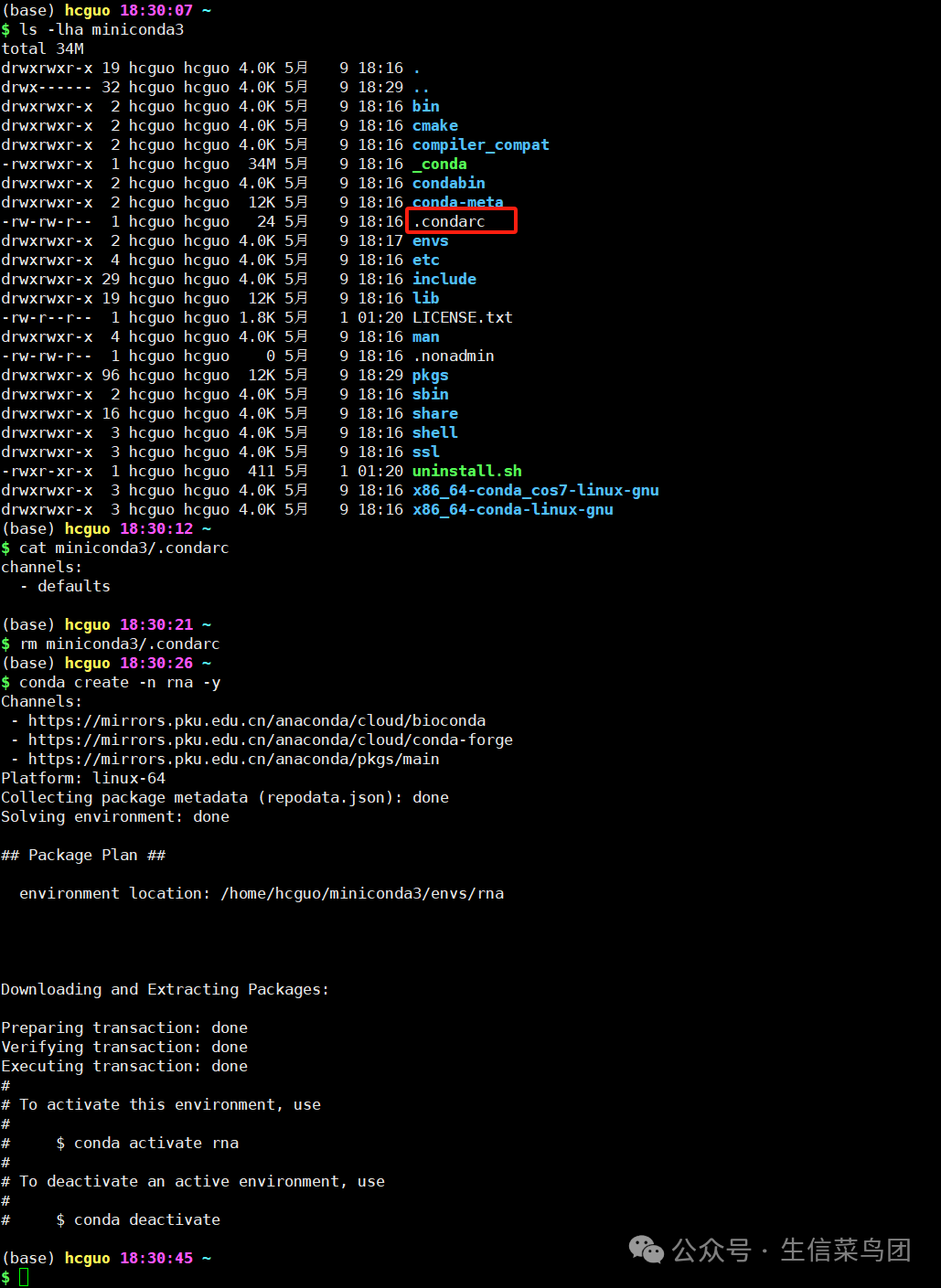Click "Collecting package metadata (repodata.json)" line
This screenshot has height=1288, width=941.
225,797
